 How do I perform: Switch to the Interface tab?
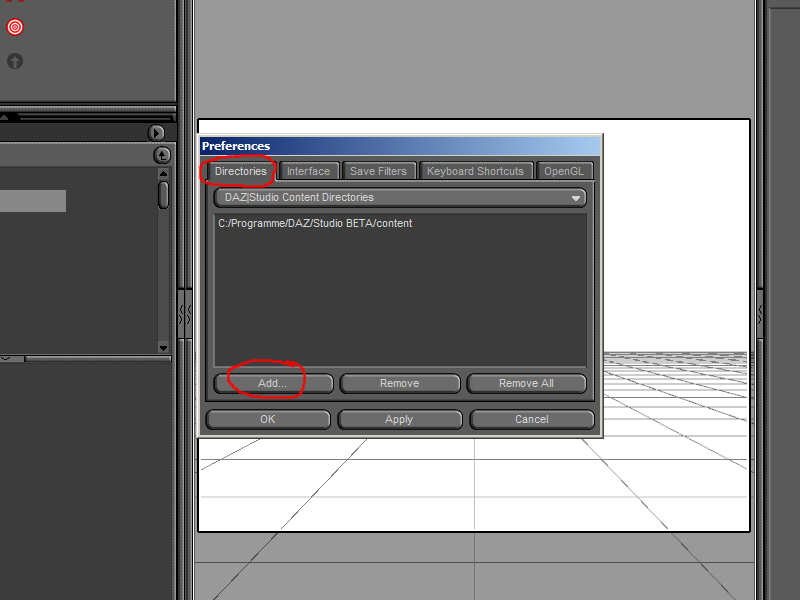point(308,171)
